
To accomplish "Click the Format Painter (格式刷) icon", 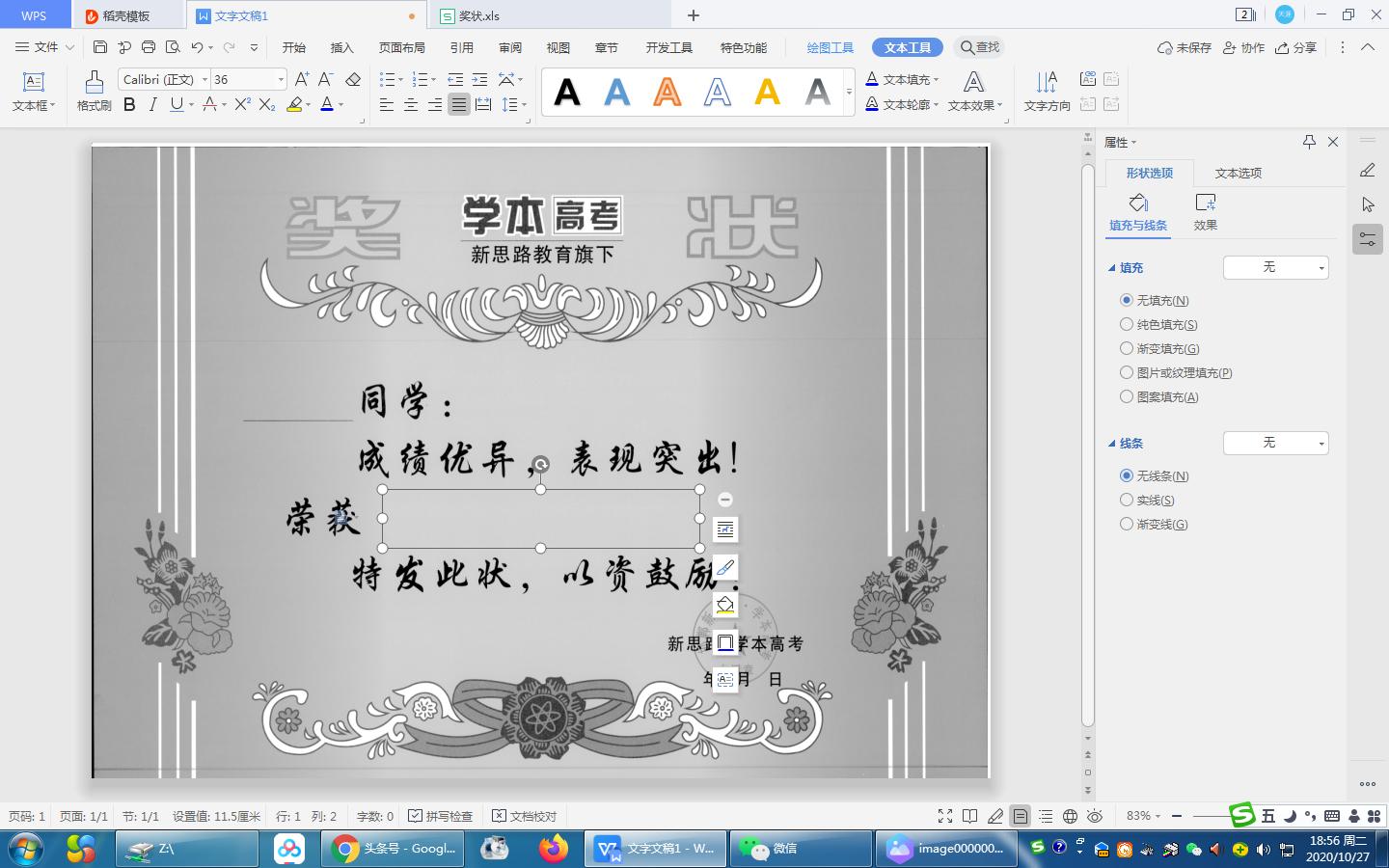I will tap(94, 92).
